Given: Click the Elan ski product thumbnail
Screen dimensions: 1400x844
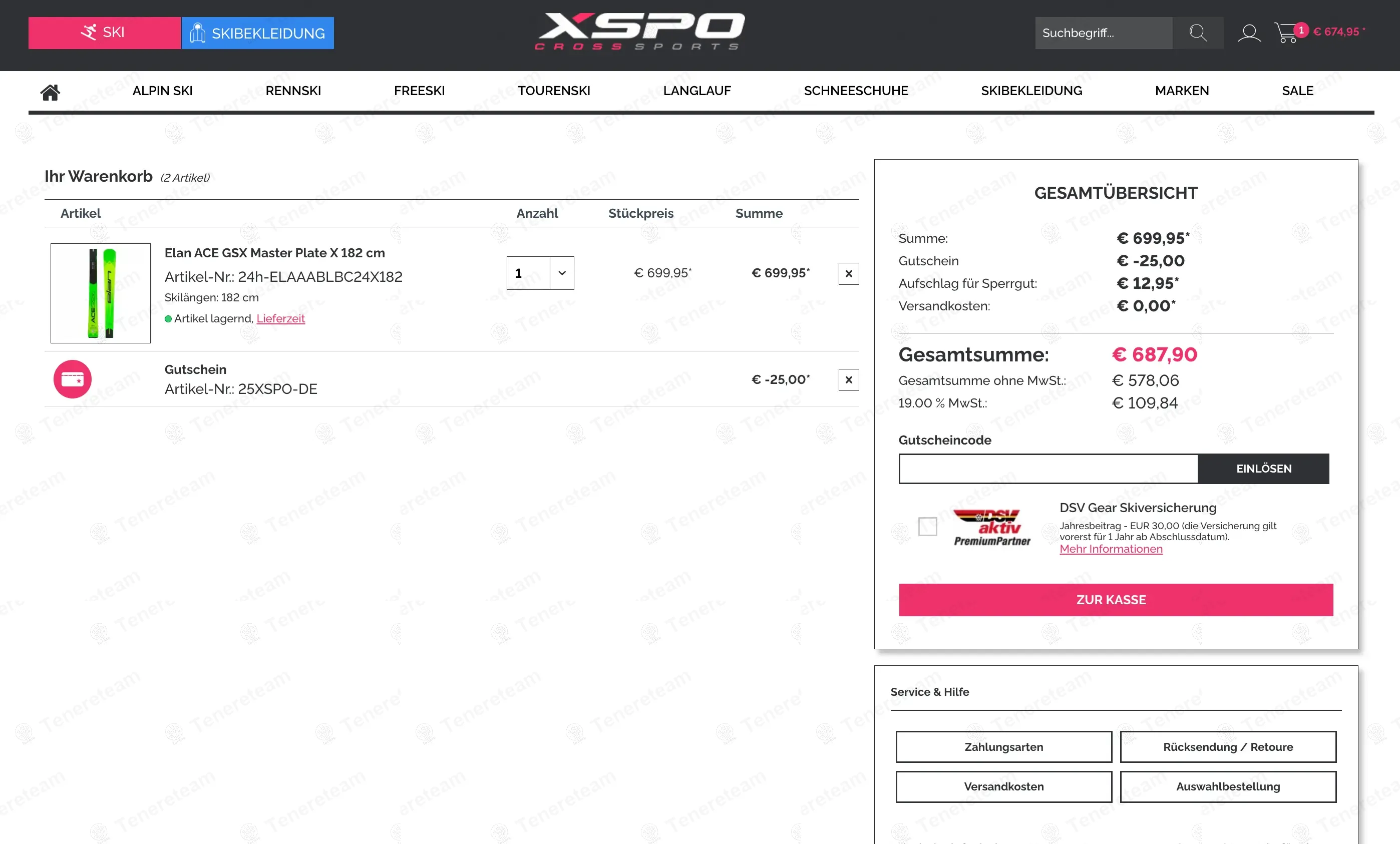Looking at the screenshot, I should click(x=101, y=293).
